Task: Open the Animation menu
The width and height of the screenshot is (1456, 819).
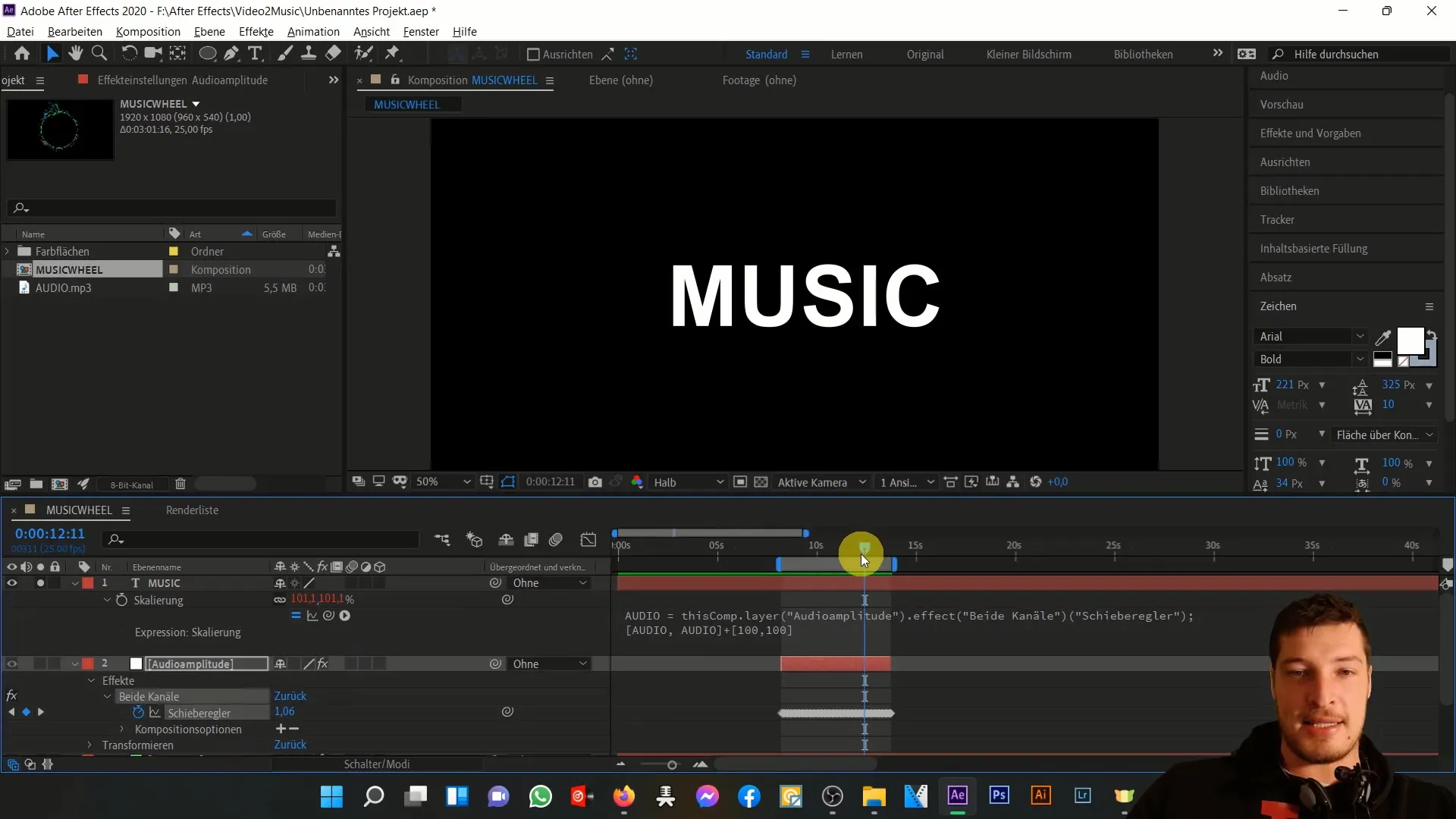Action: click(x=313, y=32)
